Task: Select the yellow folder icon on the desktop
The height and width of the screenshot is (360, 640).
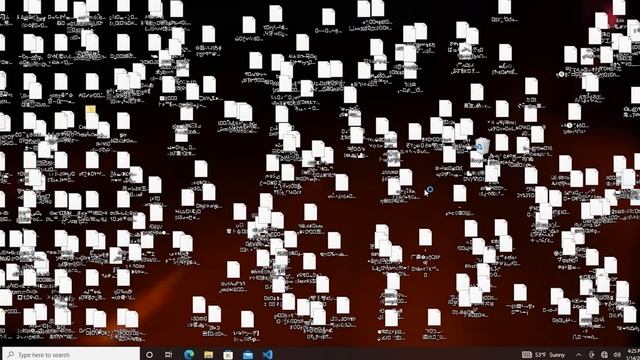Action: [91, 110]
